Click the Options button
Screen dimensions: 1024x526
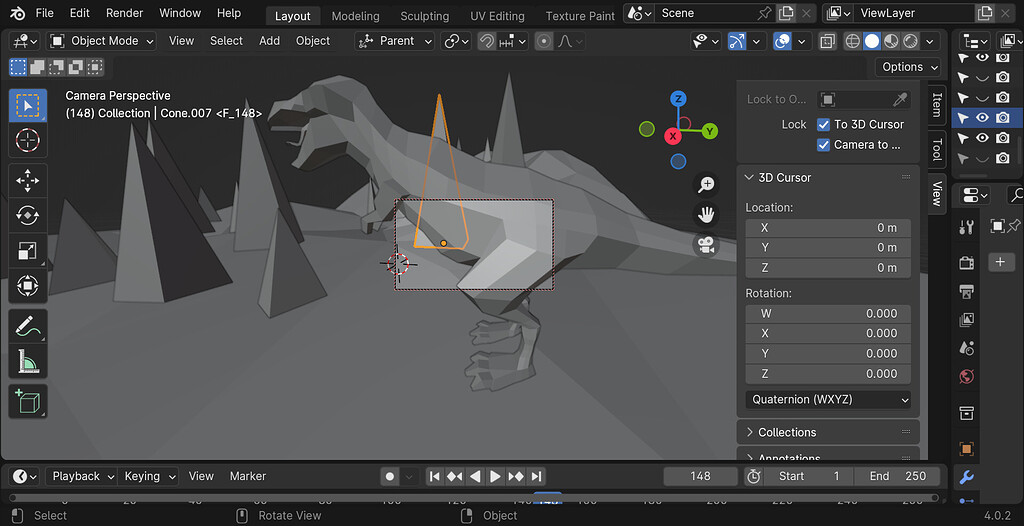point(908,67)
